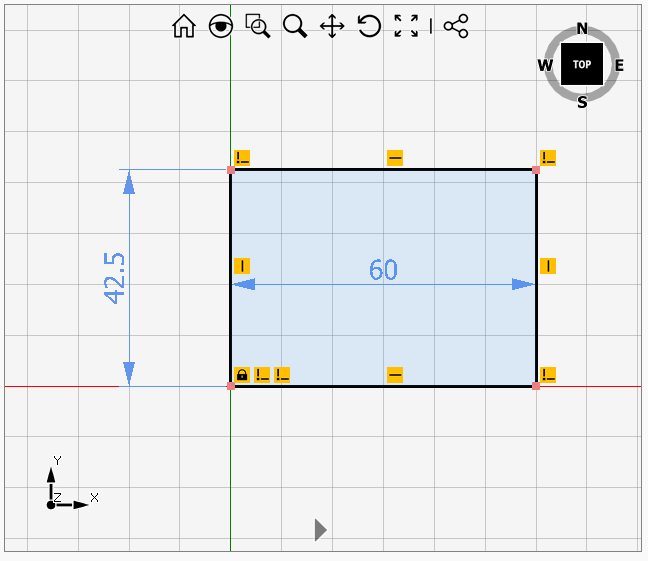The image size is (648, 561).
Task: Select the 60 width dimension value
Action: click(383, 270)
